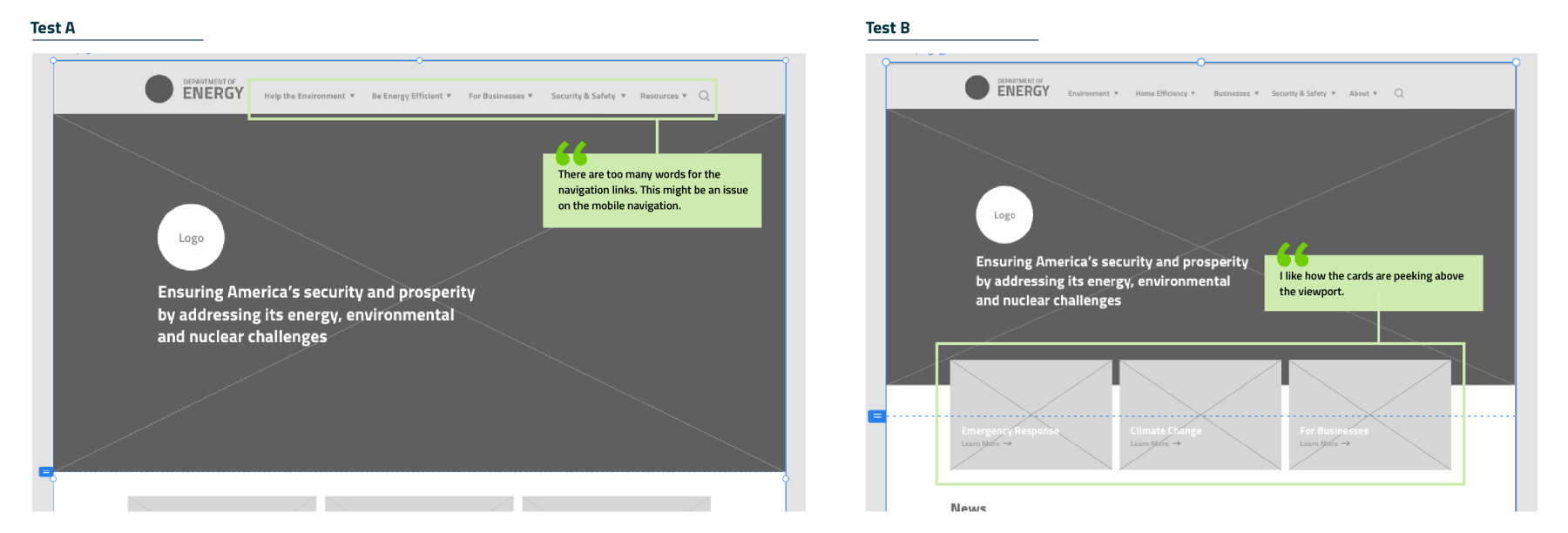Click the Ensuring America's security headline in Test A
The width and height of the screenshot is (1568, 533).
(x=316, y=314)
